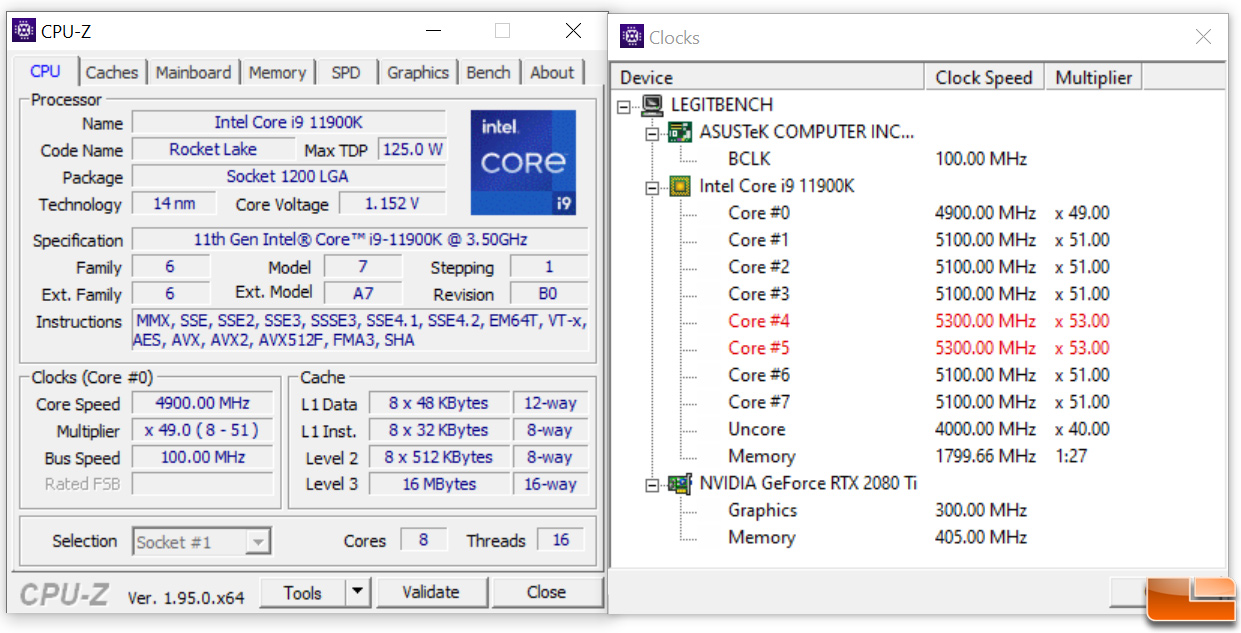The width and height of the screenshot is (1241, 633).
Task: Switch to the Caches tab
Action: click(112, 72)
